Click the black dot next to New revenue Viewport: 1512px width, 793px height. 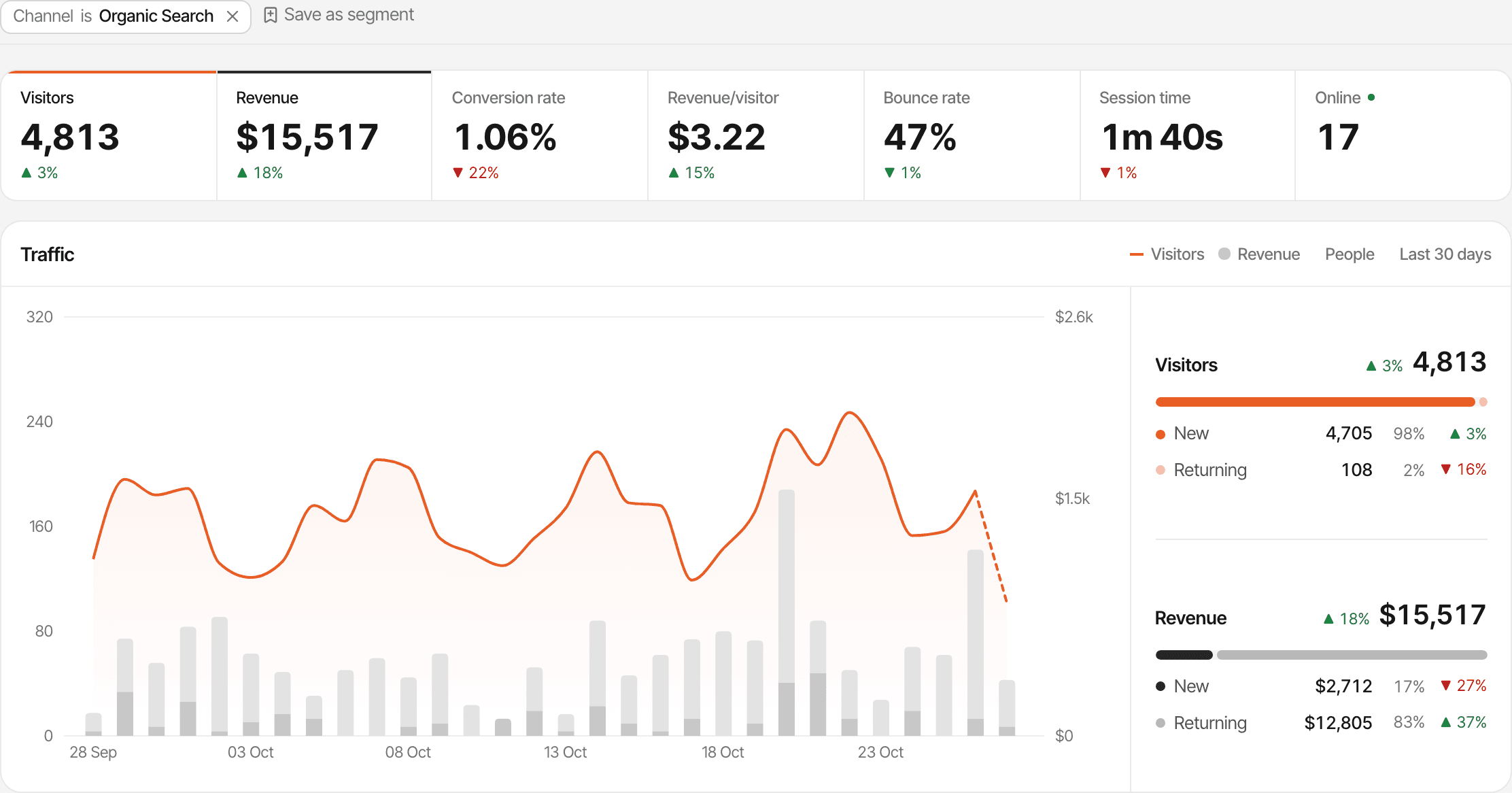[x=1161, y=686]
